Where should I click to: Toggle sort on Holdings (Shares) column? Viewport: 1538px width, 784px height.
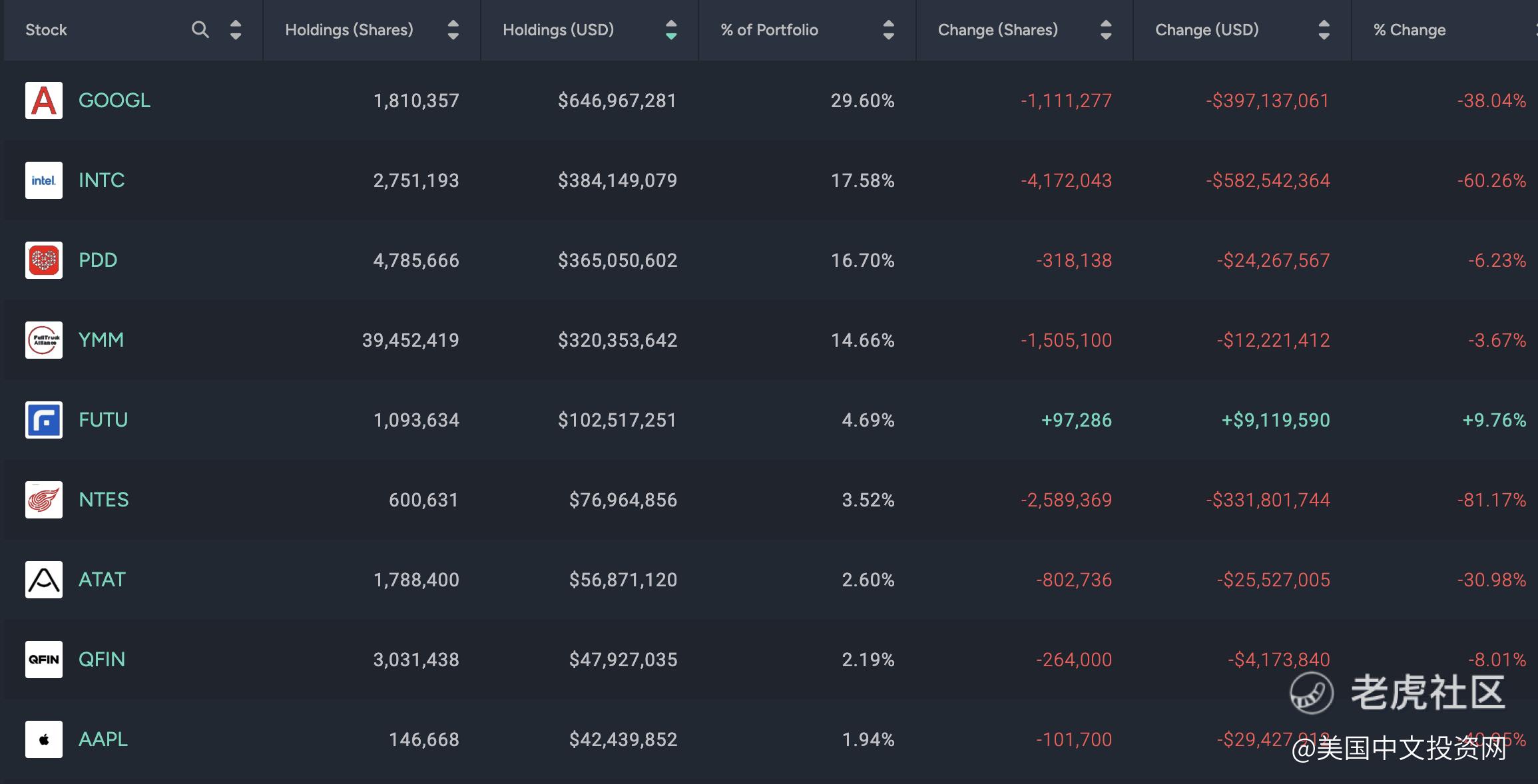453,29
